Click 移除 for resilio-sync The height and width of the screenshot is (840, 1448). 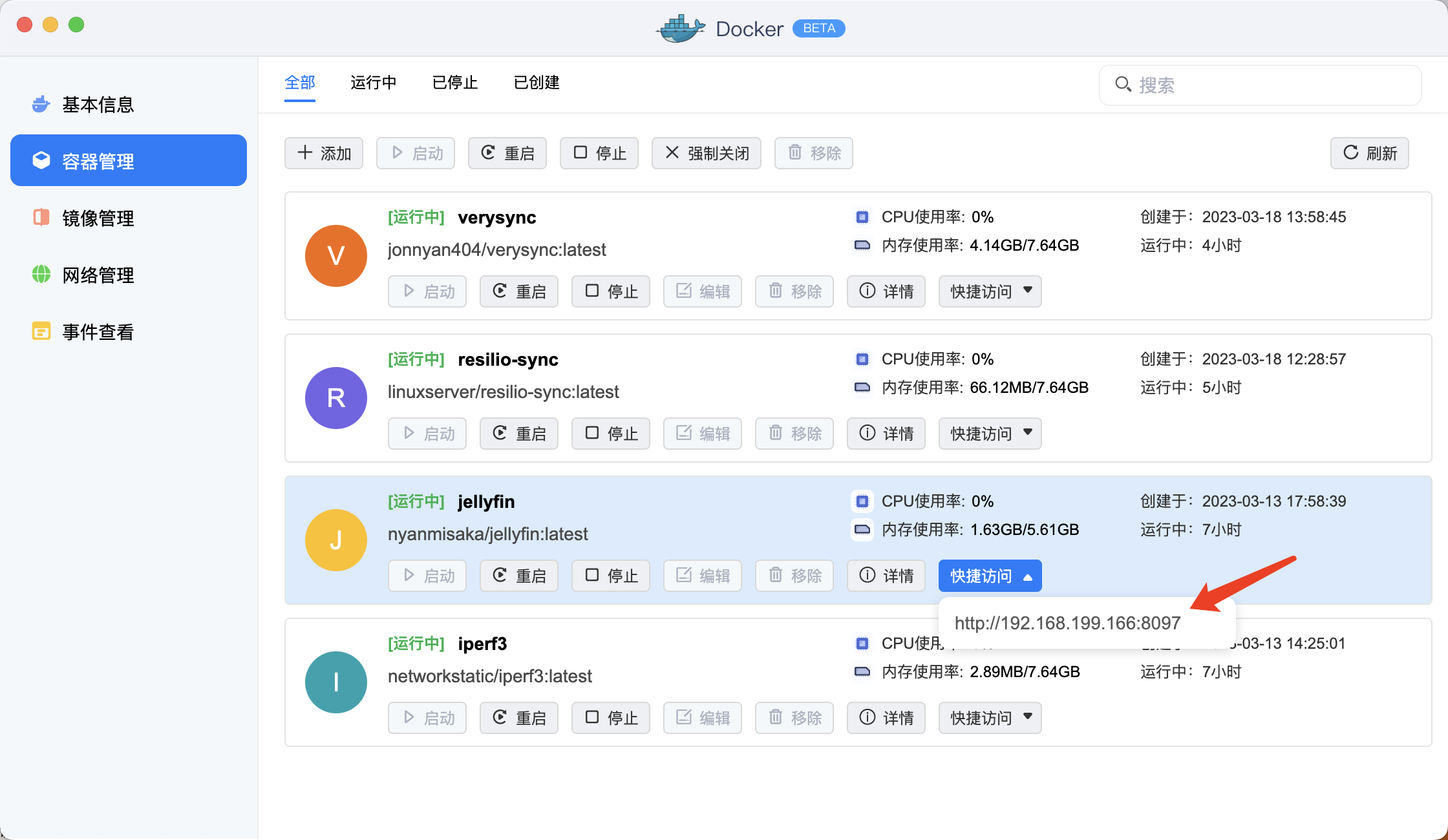tap(794, 434)
